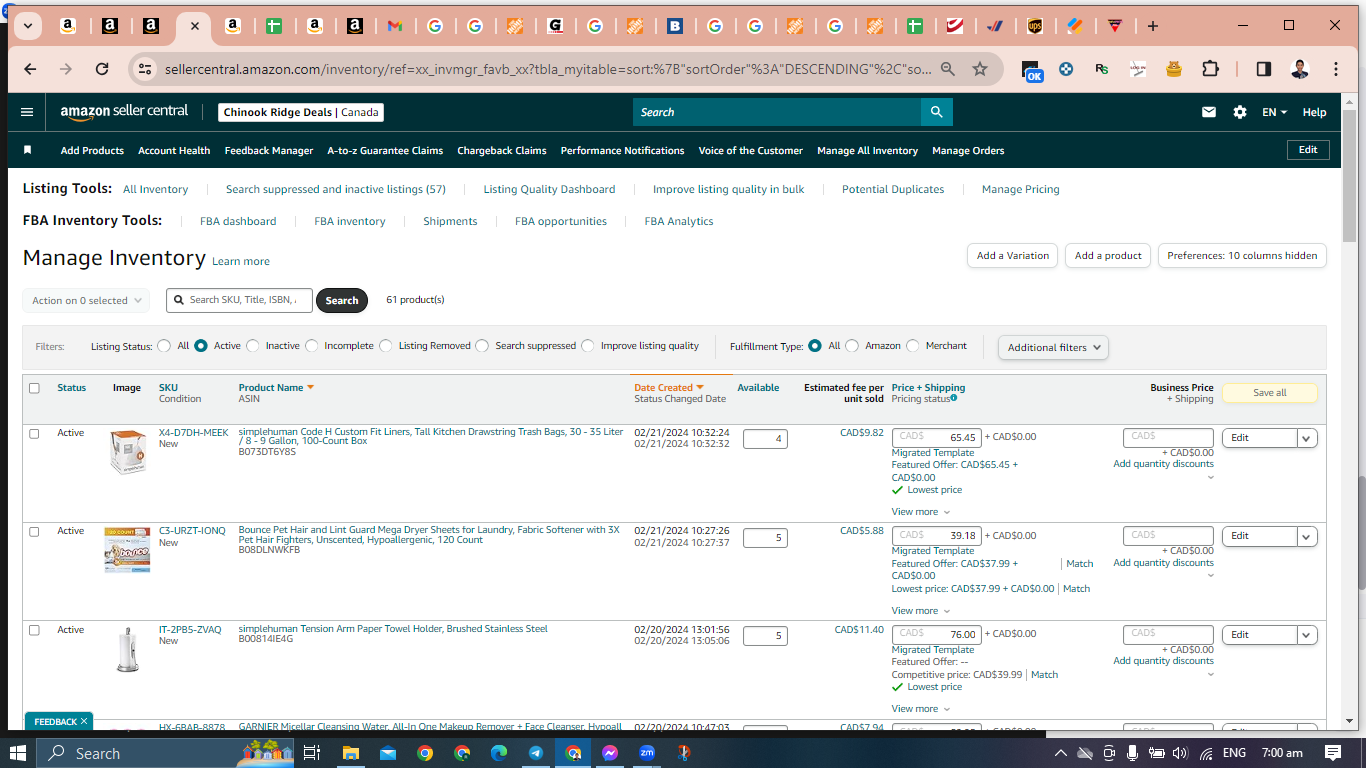Open the Seller Central hamburger menu
The height and width of the screenshot is (768, 1366).
point(27,112)
